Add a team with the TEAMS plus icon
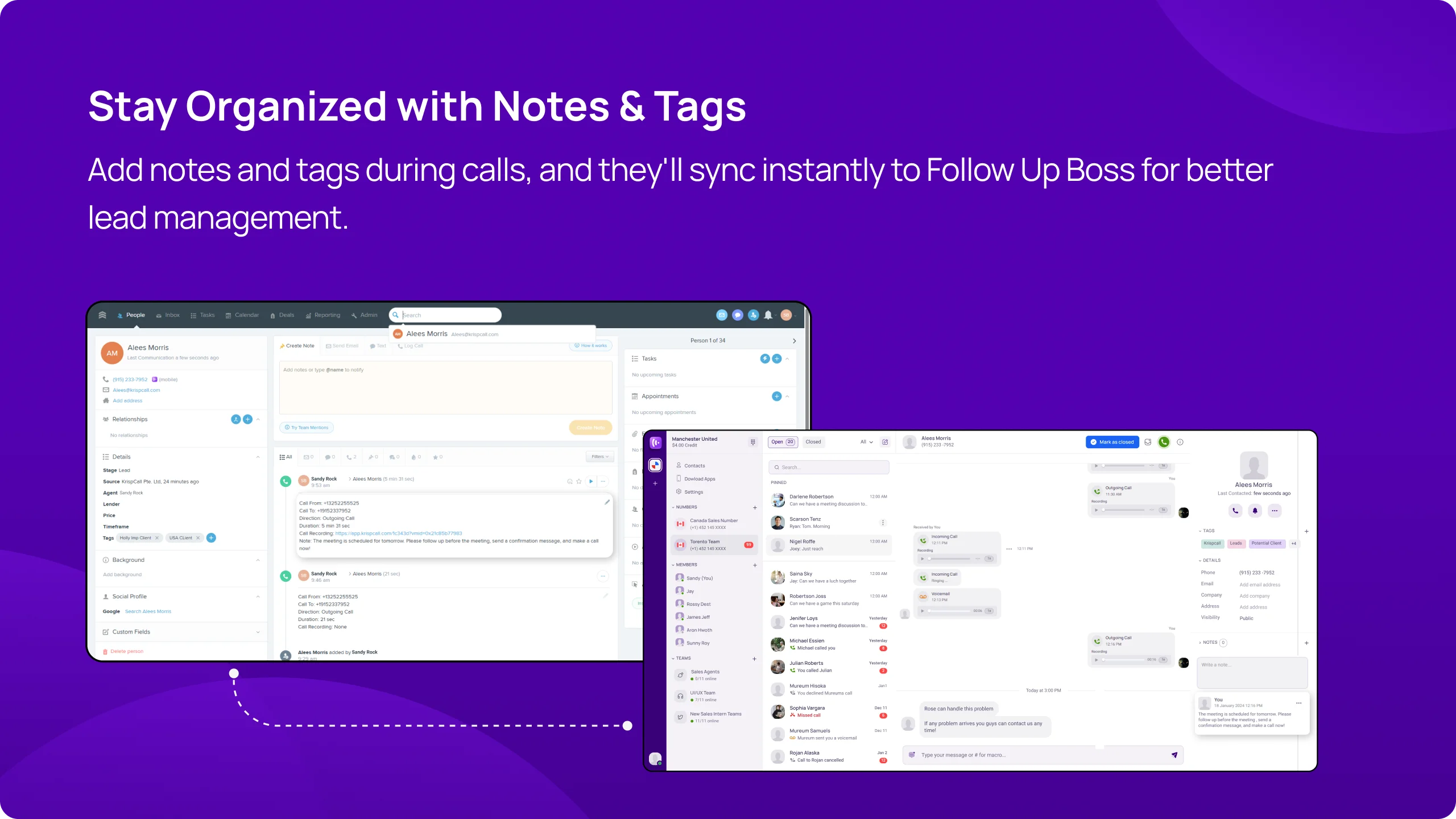 (x=754, y=659)
